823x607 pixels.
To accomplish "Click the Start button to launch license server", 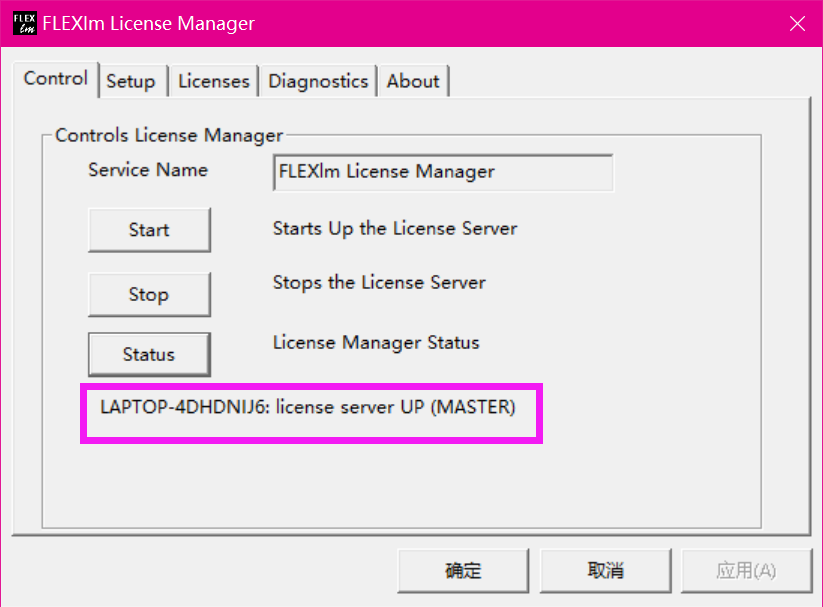I will (149, 229).
